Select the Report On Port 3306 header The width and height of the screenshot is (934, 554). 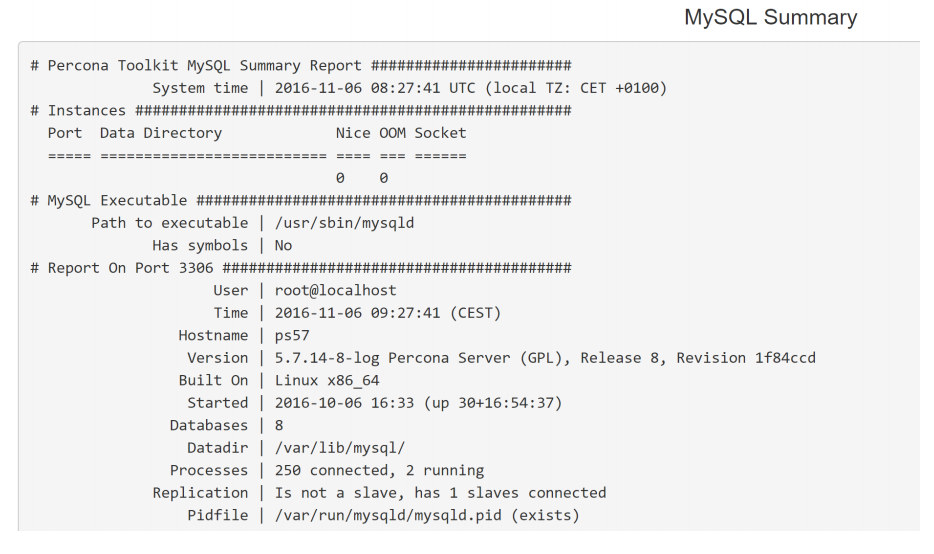click(x=123, y=268)
